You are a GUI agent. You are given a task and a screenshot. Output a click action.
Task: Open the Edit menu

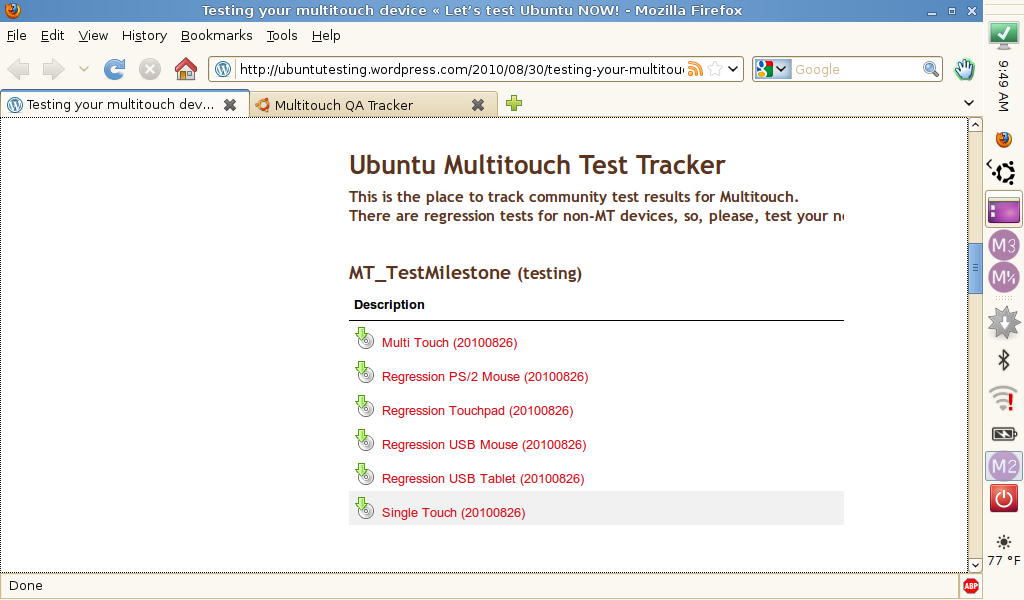click(x=52, y=36)
